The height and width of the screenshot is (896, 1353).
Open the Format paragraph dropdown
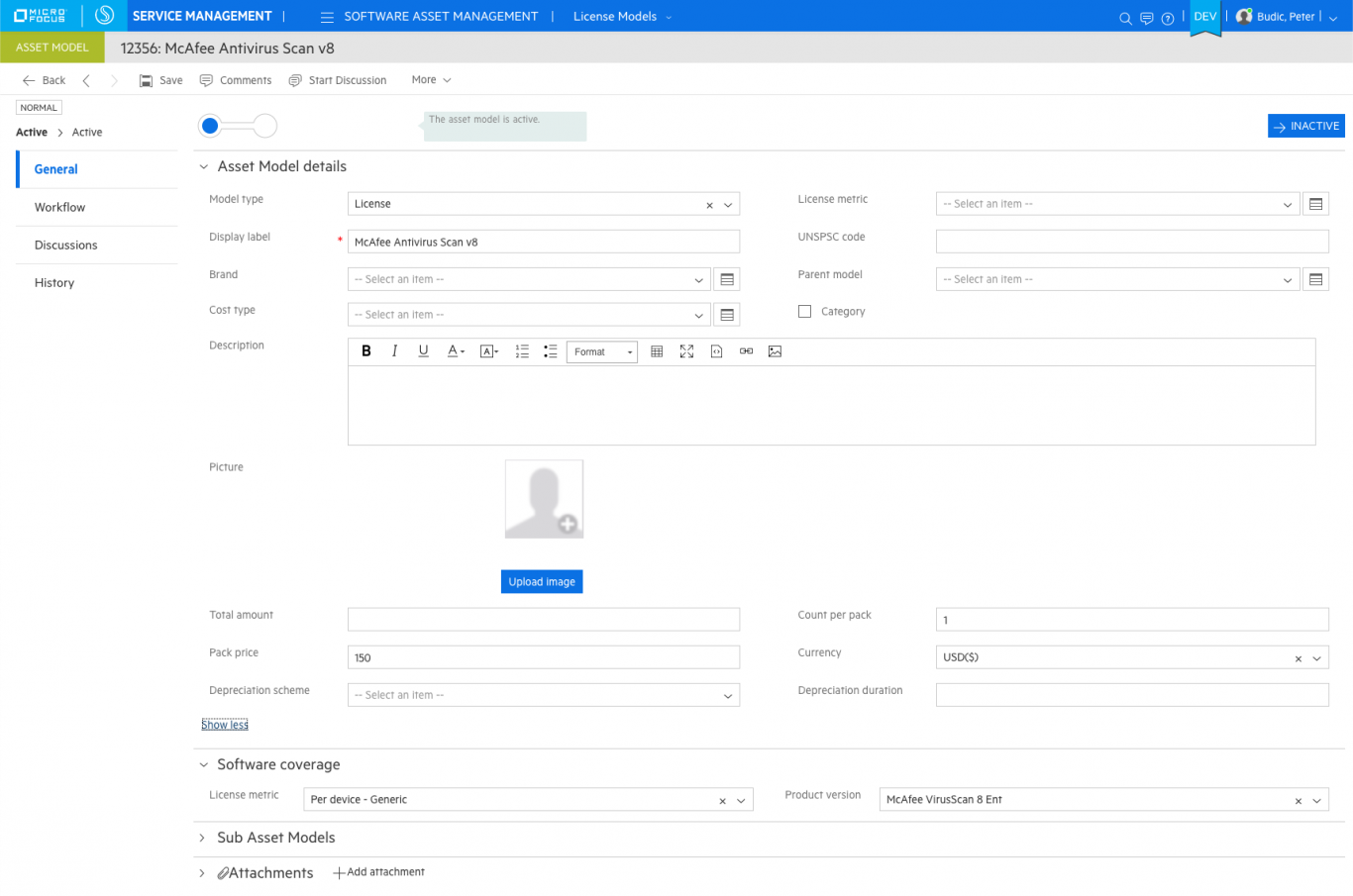tap(602, 351)
